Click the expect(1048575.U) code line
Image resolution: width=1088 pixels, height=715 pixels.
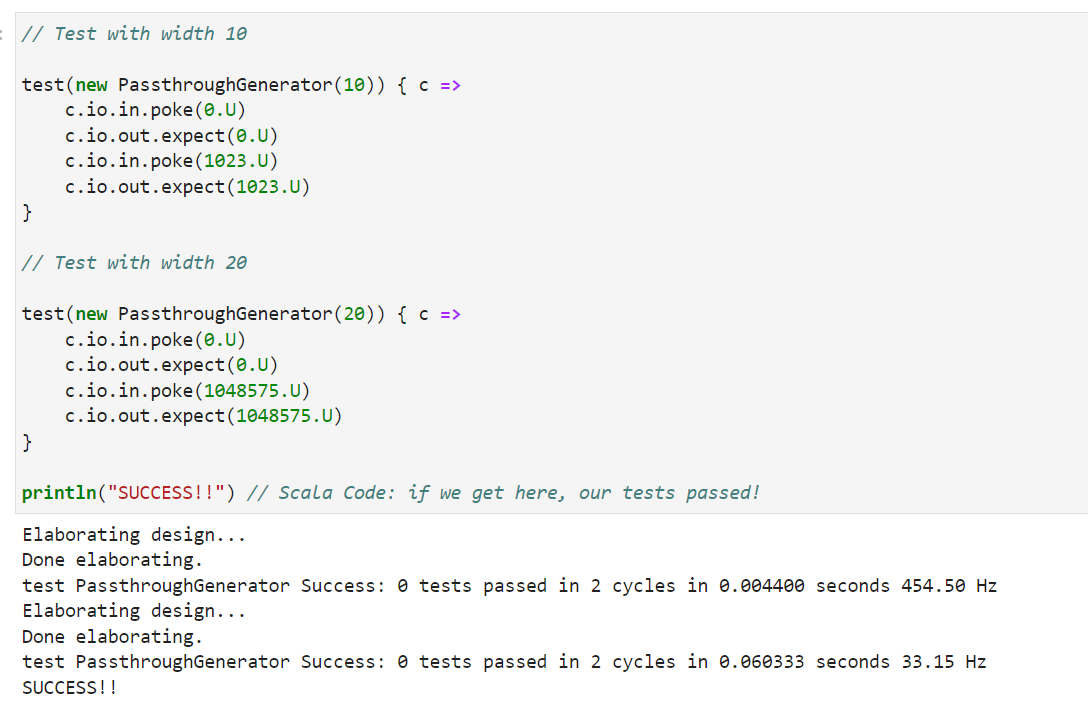(x=203, y=416)
